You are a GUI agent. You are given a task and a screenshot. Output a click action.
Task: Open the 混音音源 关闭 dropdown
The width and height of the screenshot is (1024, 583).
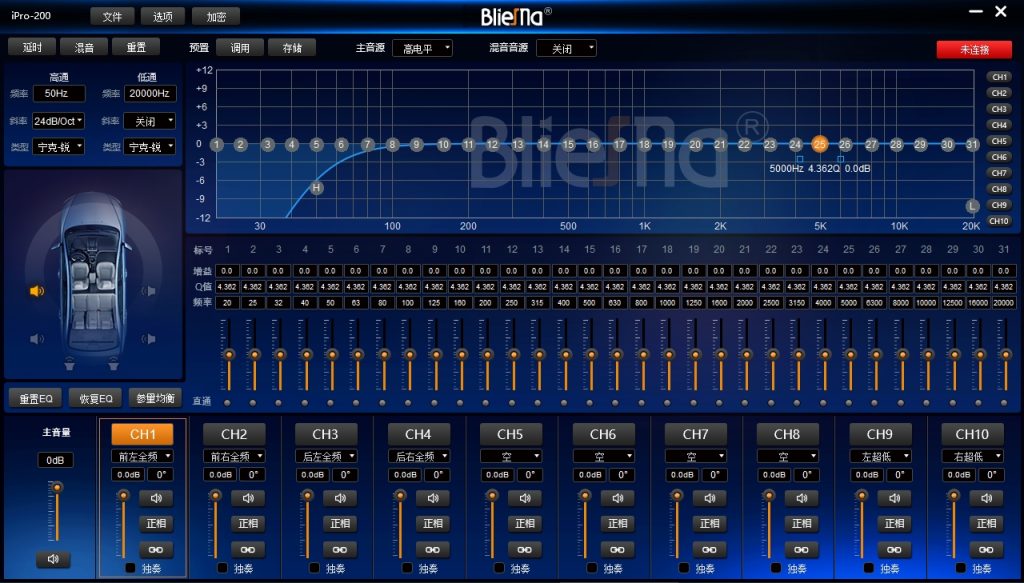(566, 48)
